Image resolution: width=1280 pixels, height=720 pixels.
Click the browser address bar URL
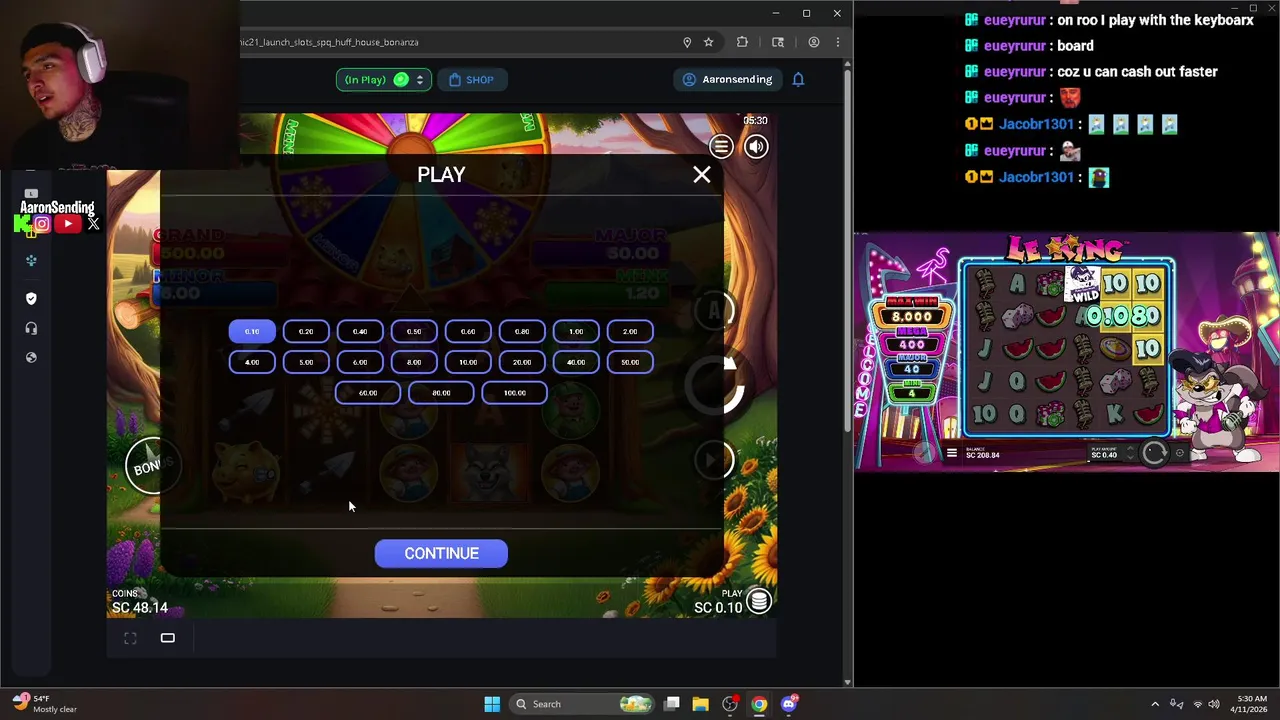330,42
